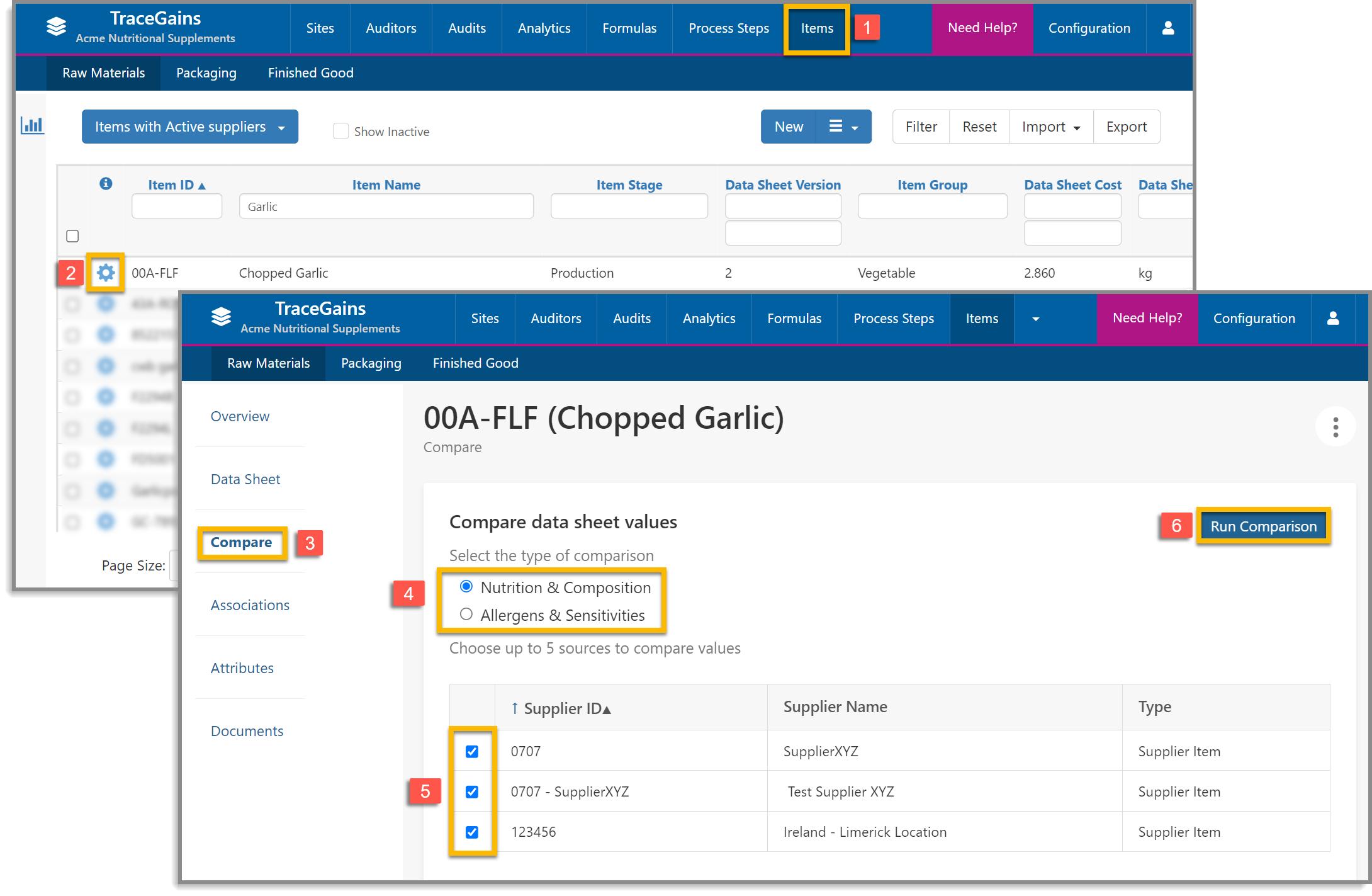Click the Item Name filter field containing Garlic

click(x=386, y=207)
